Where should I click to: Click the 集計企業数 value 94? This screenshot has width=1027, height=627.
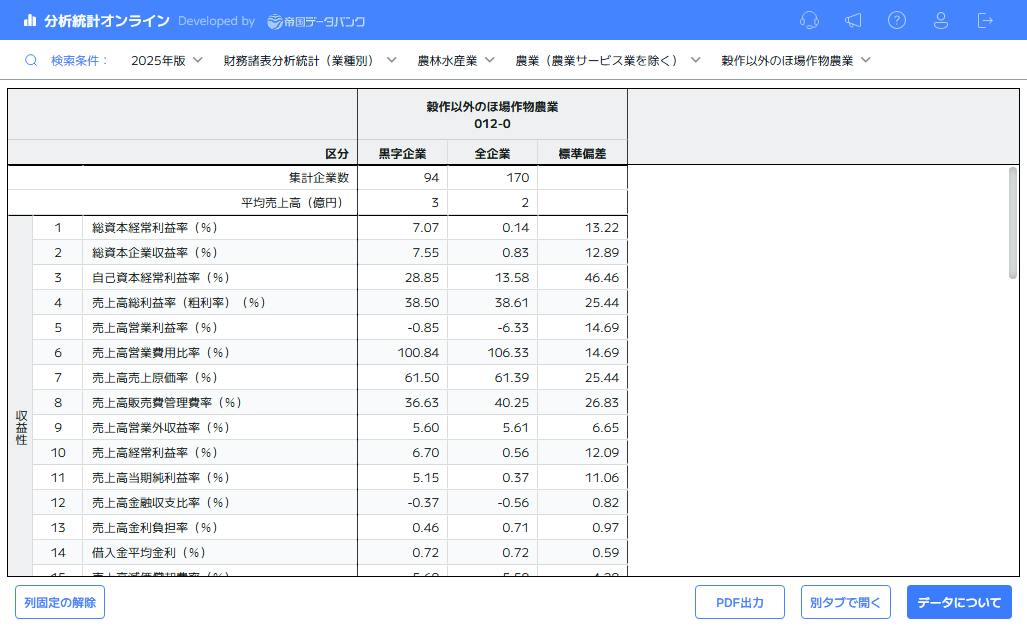(x=431, y=178)
